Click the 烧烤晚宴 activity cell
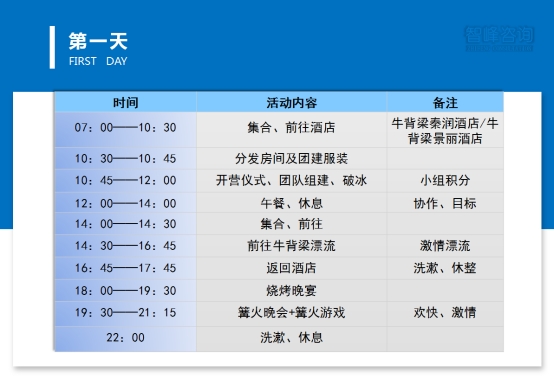The width and height of the screenshot is (554, 379). (291, 291)
